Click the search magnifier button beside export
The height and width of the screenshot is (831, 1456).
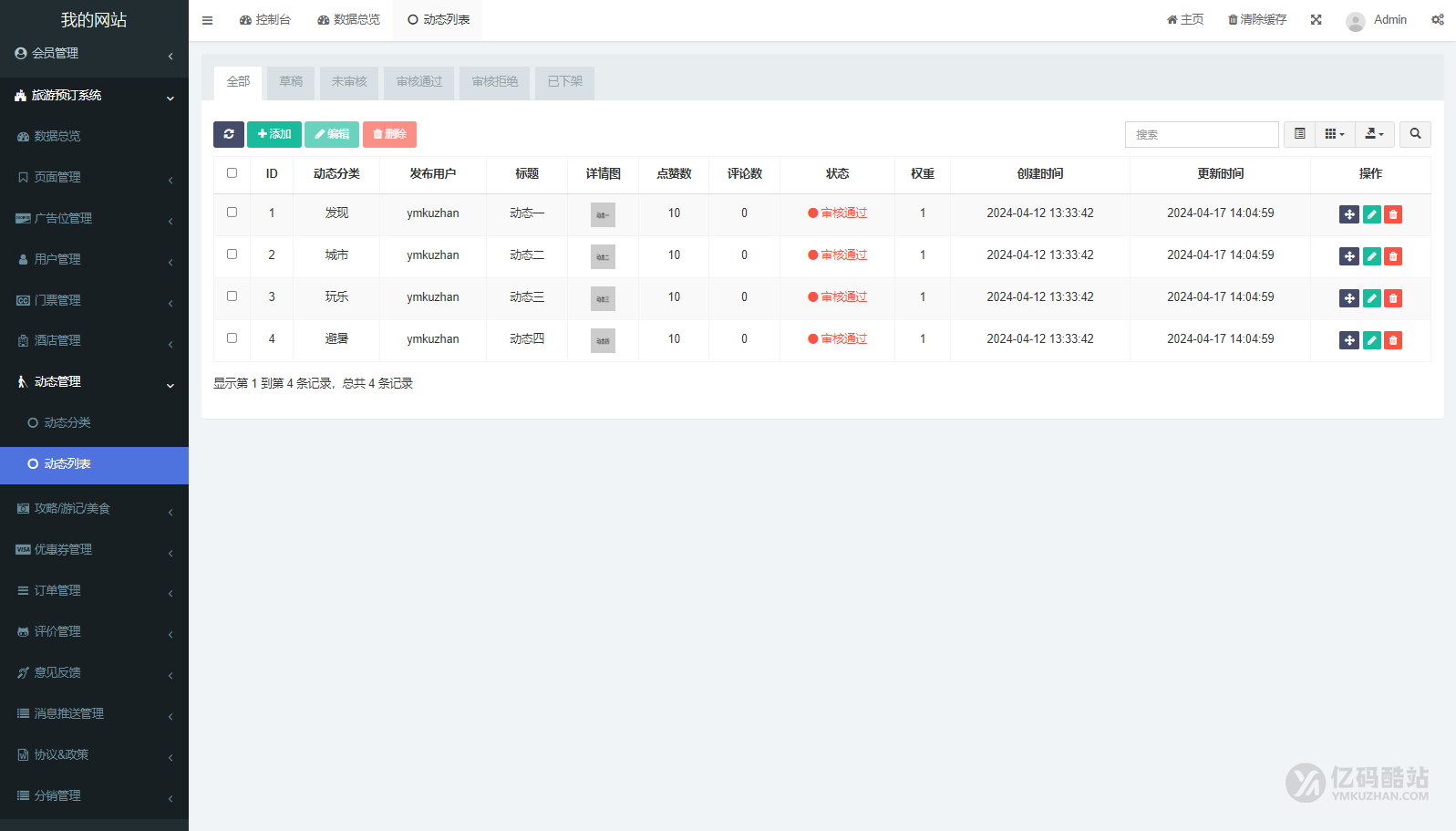click(x=1415, y=134)
